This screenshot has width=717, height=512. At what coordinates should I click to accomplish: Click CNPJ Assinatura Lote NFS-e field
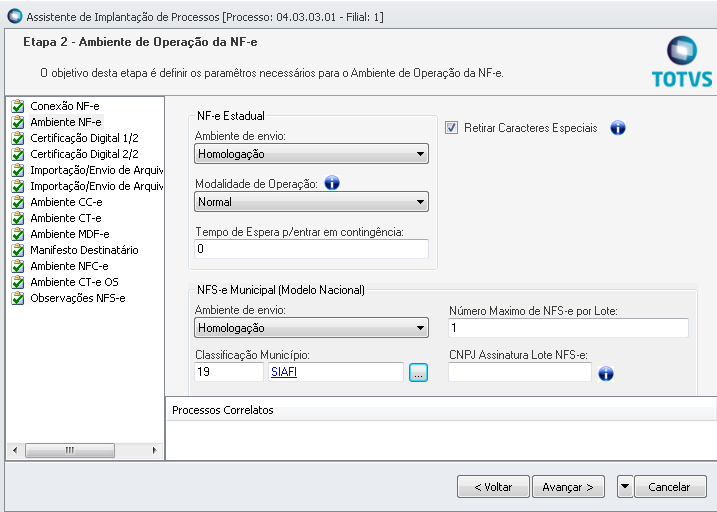coord(520,372)
